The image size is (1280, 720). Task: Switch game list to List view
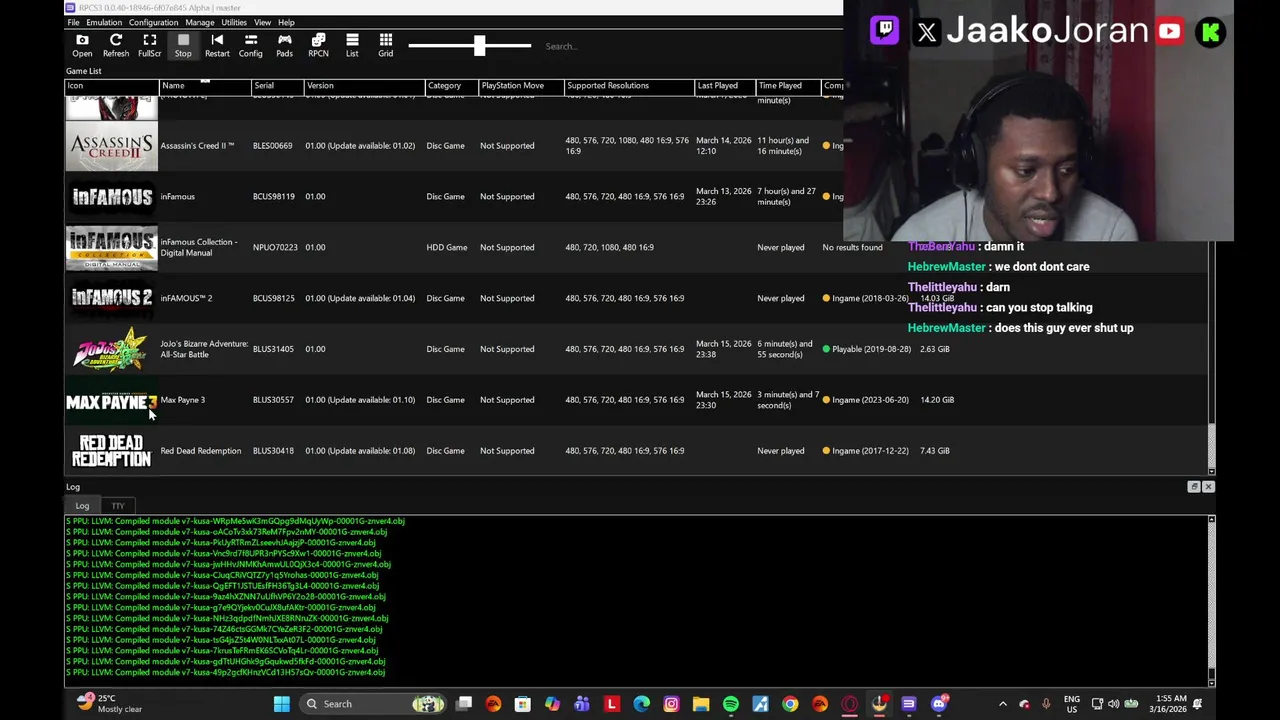click(352, 45)
